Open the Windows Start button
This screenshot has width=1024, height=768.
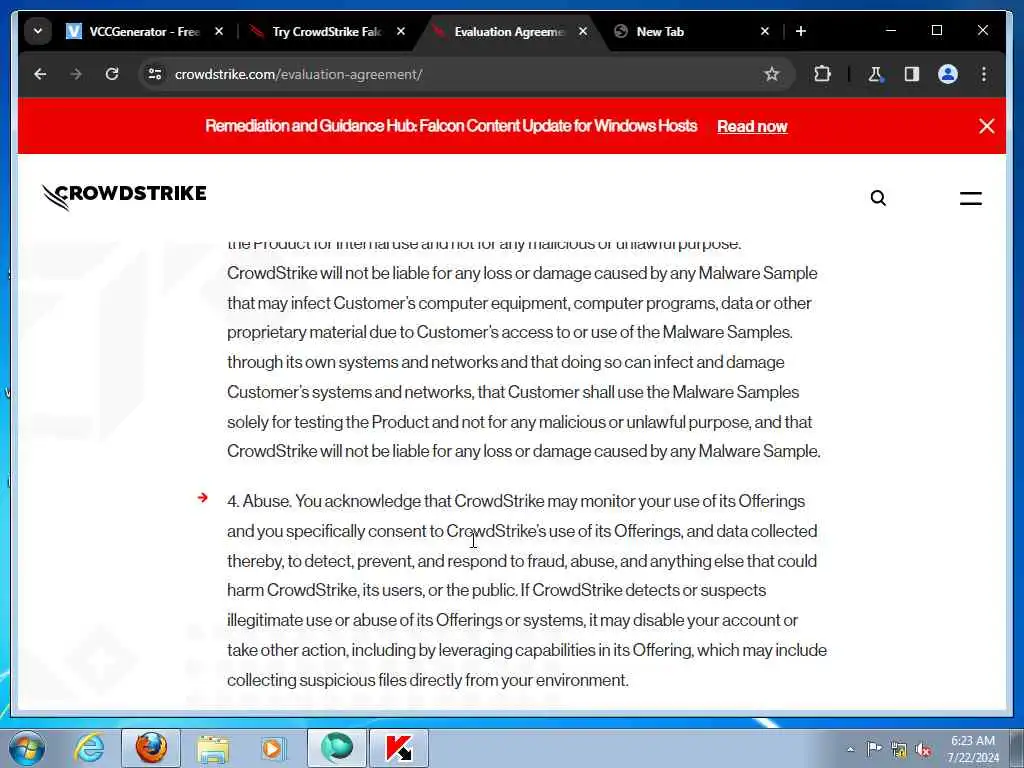(x=26, y=748)
